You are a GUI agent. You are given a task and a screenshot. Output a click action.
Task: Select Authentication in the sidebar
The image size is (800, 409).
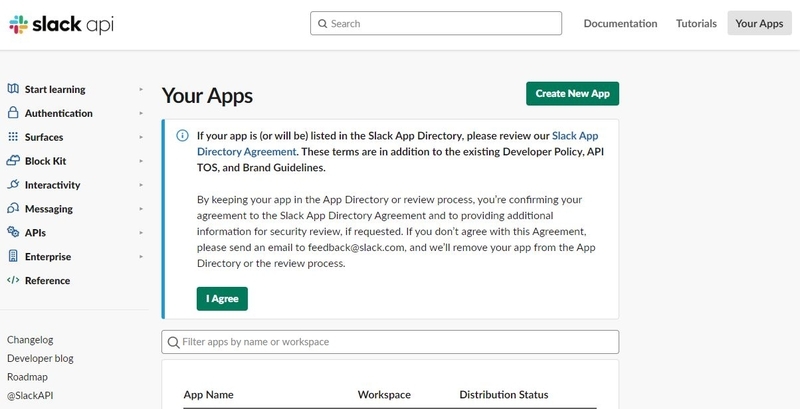point(59,113)
